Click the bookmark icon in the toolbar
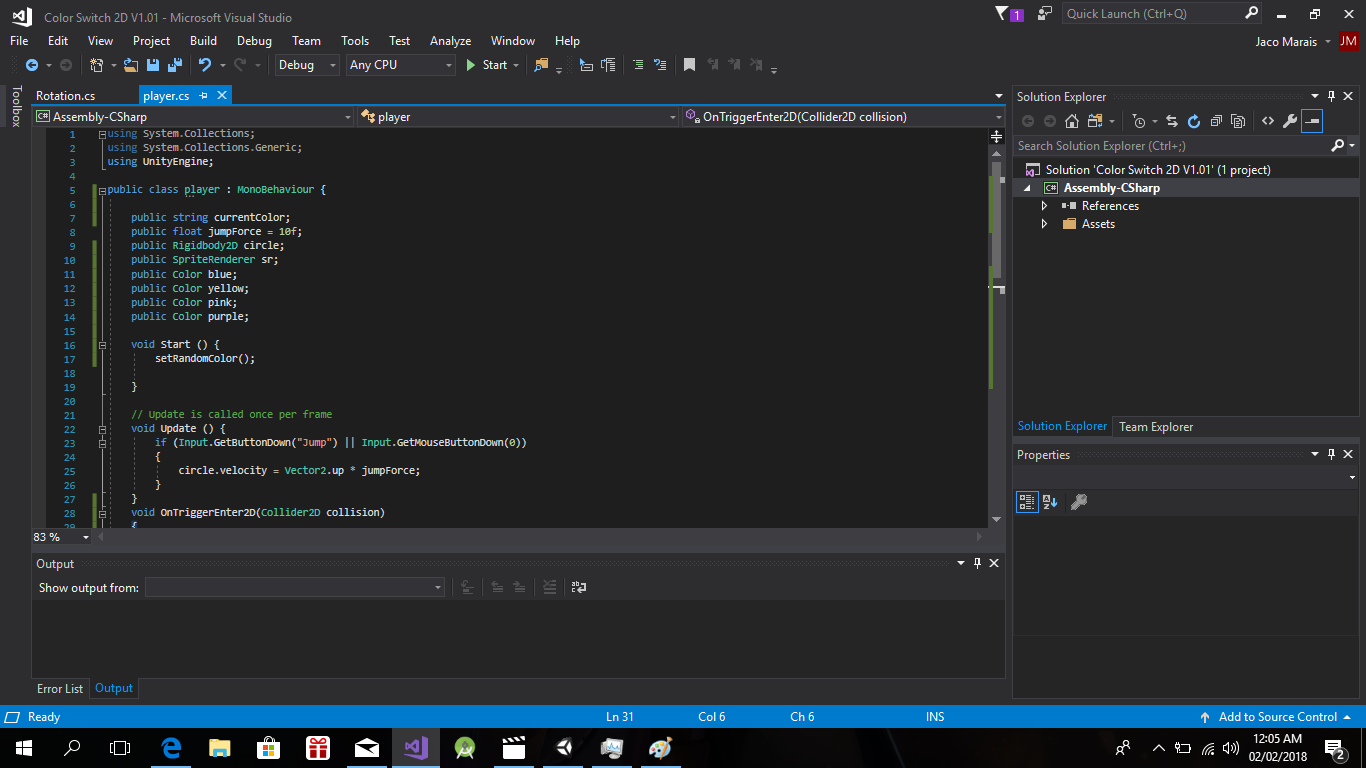Image resolution: width=1366 pixels, height=768 pixels. [689, 65]
